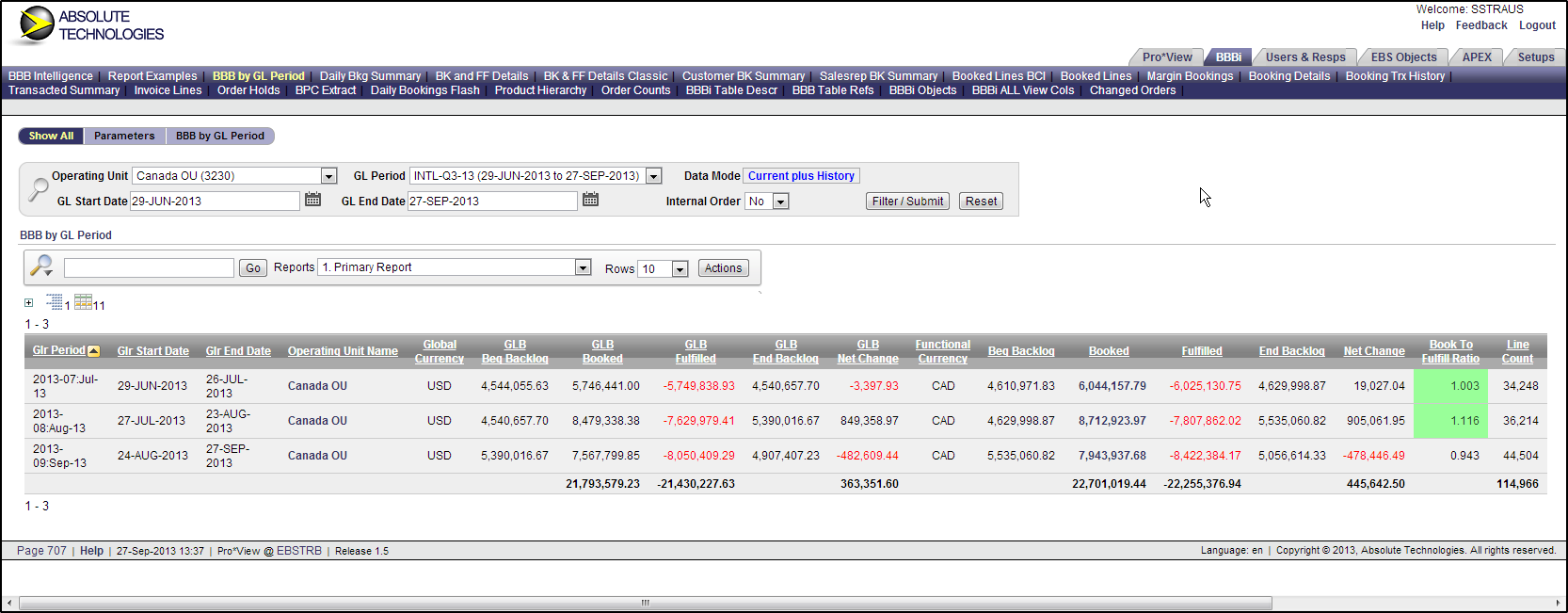
Task: Open Customer BK Summary report
Action: point(744,76)
